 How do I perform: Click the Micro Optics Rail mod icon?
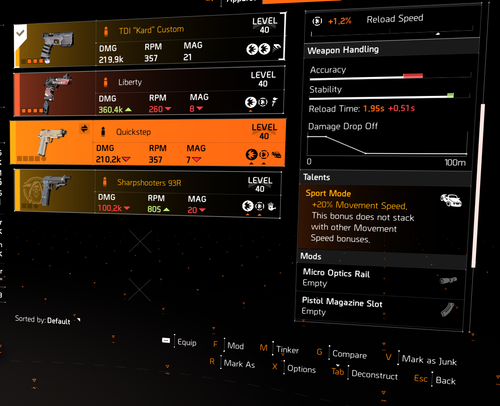(448, 280)
